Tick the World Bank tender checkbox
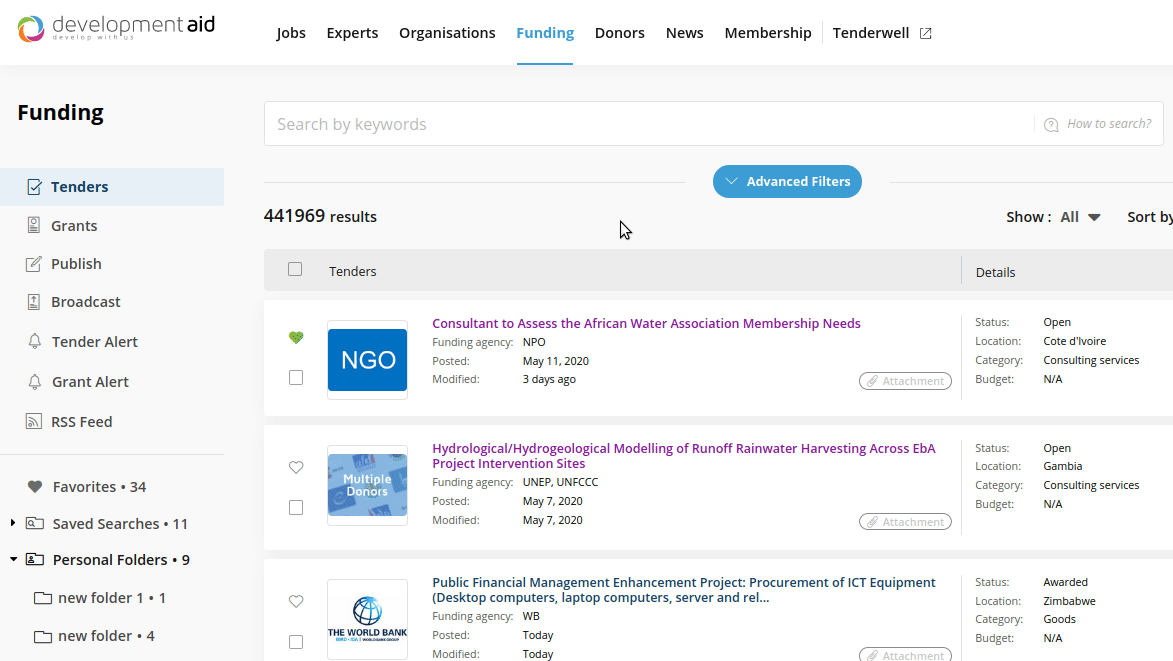Viewport: 1173px width, 661px height. [x=295, y=642]
